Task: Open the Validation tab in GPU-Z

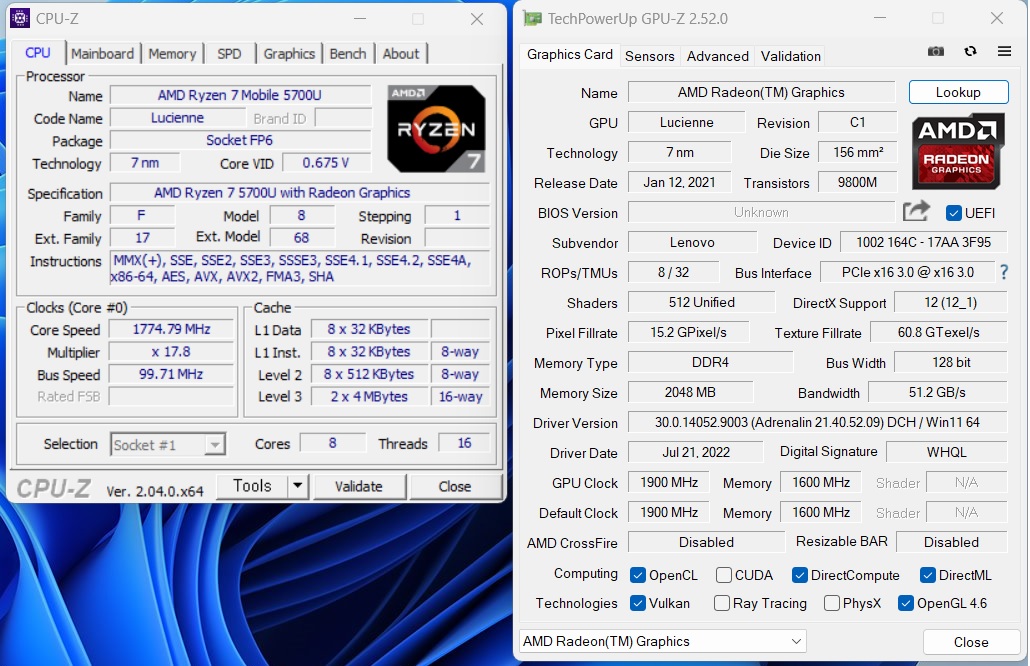Action: (x=790, y=56)
